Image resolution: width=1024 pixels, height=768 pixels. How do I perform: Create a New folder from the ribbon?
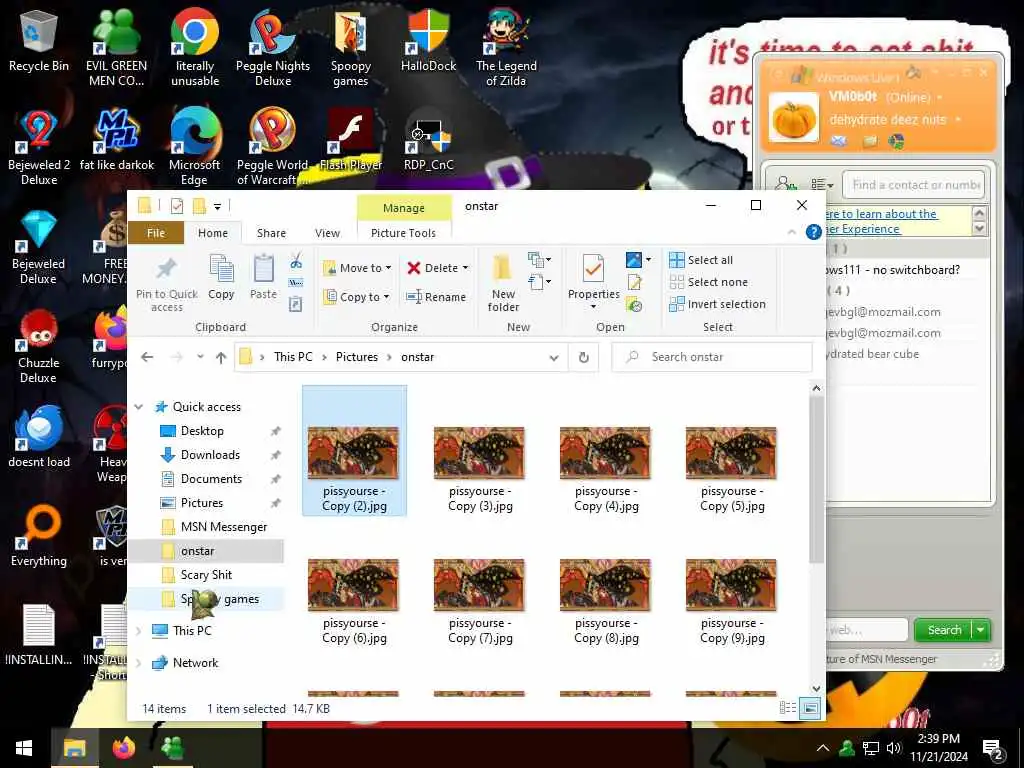pyautogui.click(x=503, y=283)
